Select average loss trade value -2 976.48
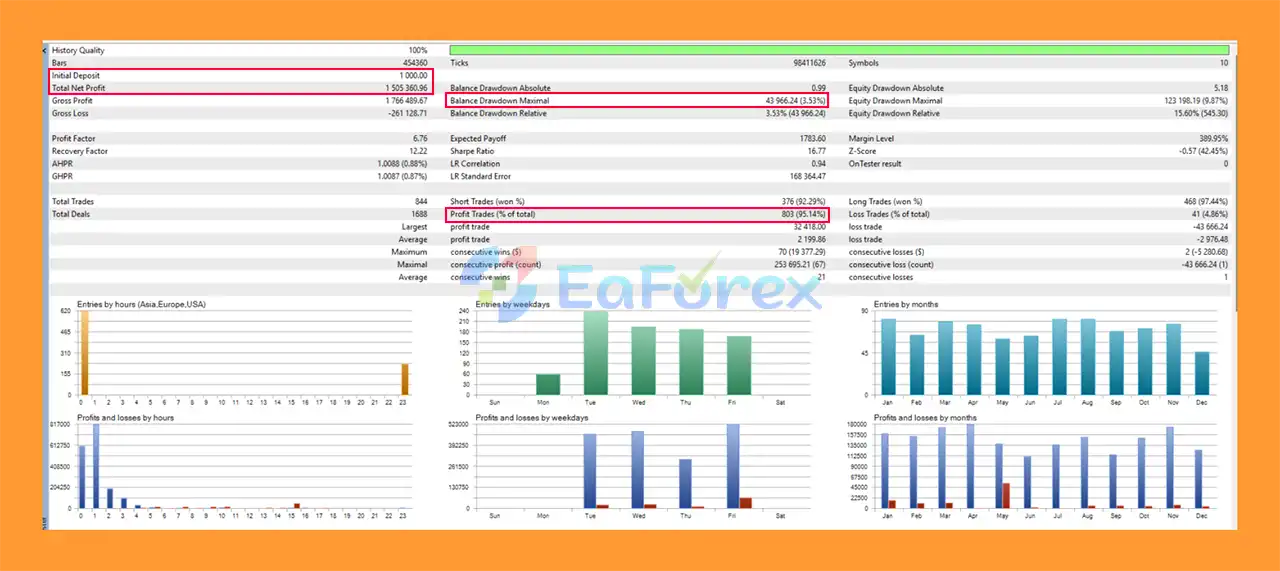This screenshot has width=1280, height=571. click(1212, 239)
